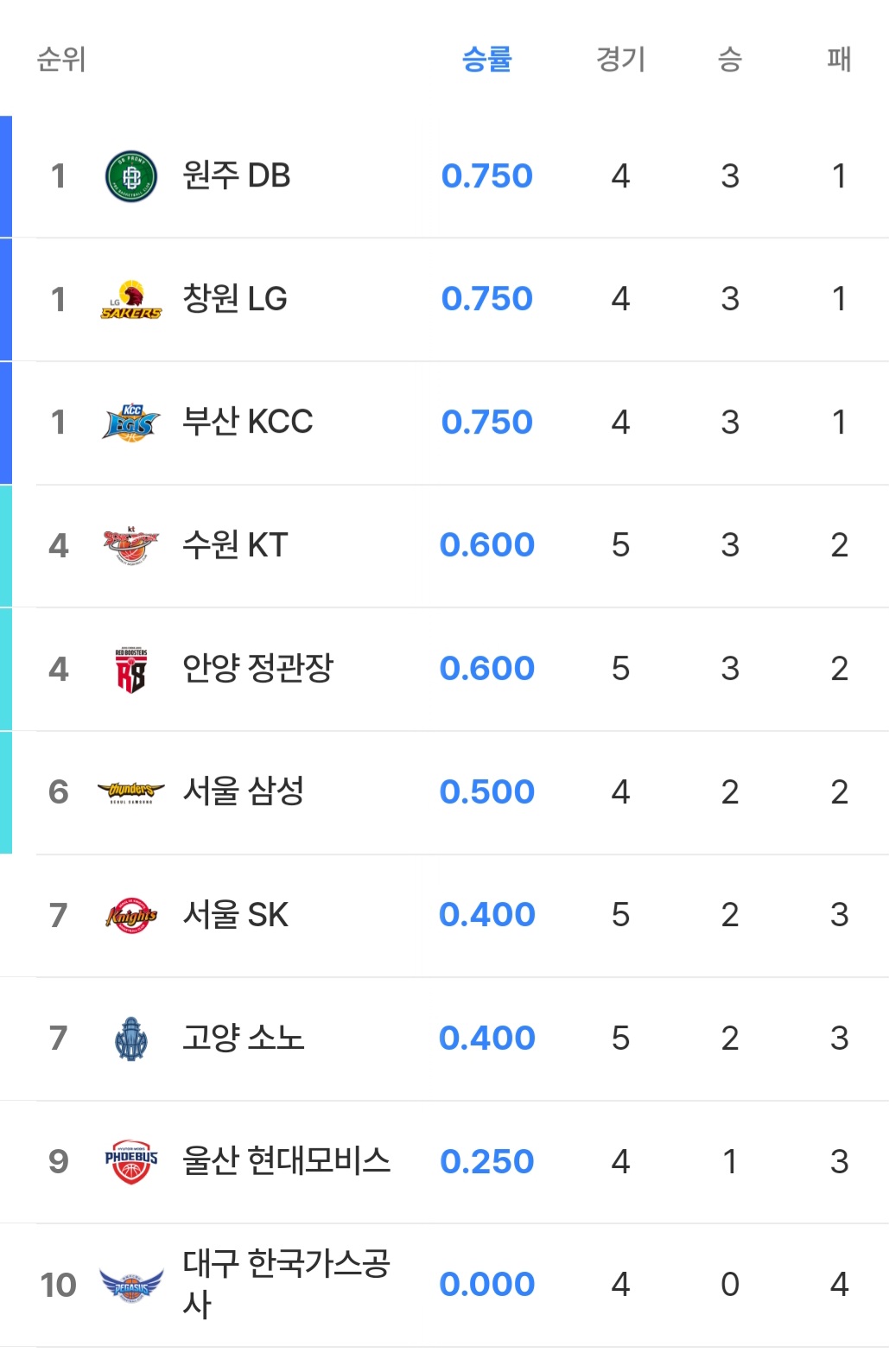Select 안양 정관장 win rate 0.600

pyautogui.click(x=487, y=669)
